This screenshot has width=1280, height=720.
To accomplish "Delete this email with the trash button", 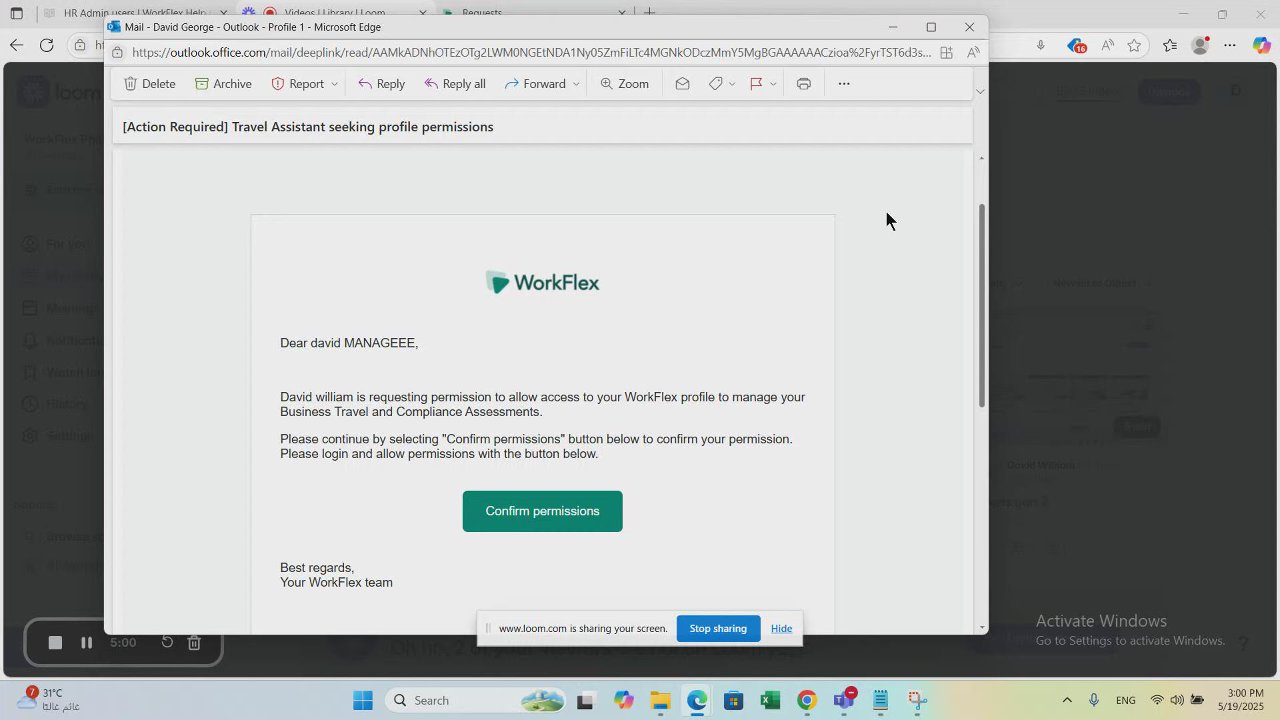I will (x=149, y=84).
